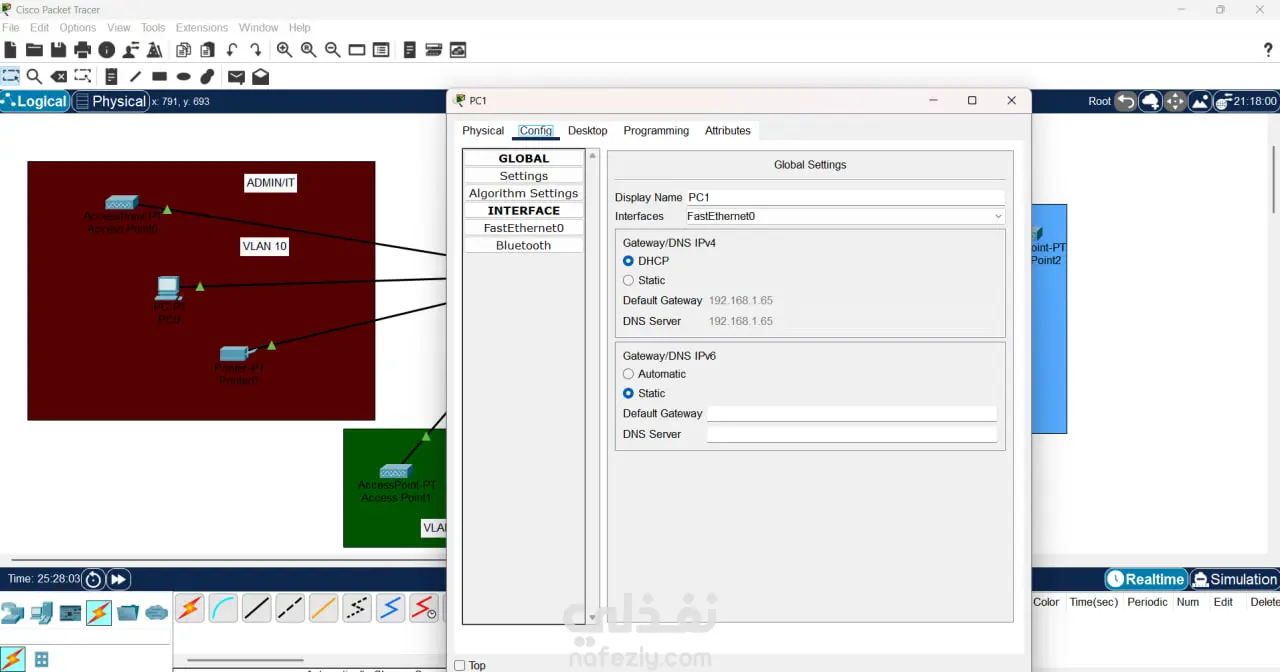This screenshot has height=672, width=1280.
Task: Select DHCP for IPv4 gateway
Action: click(x=628, y=261)
